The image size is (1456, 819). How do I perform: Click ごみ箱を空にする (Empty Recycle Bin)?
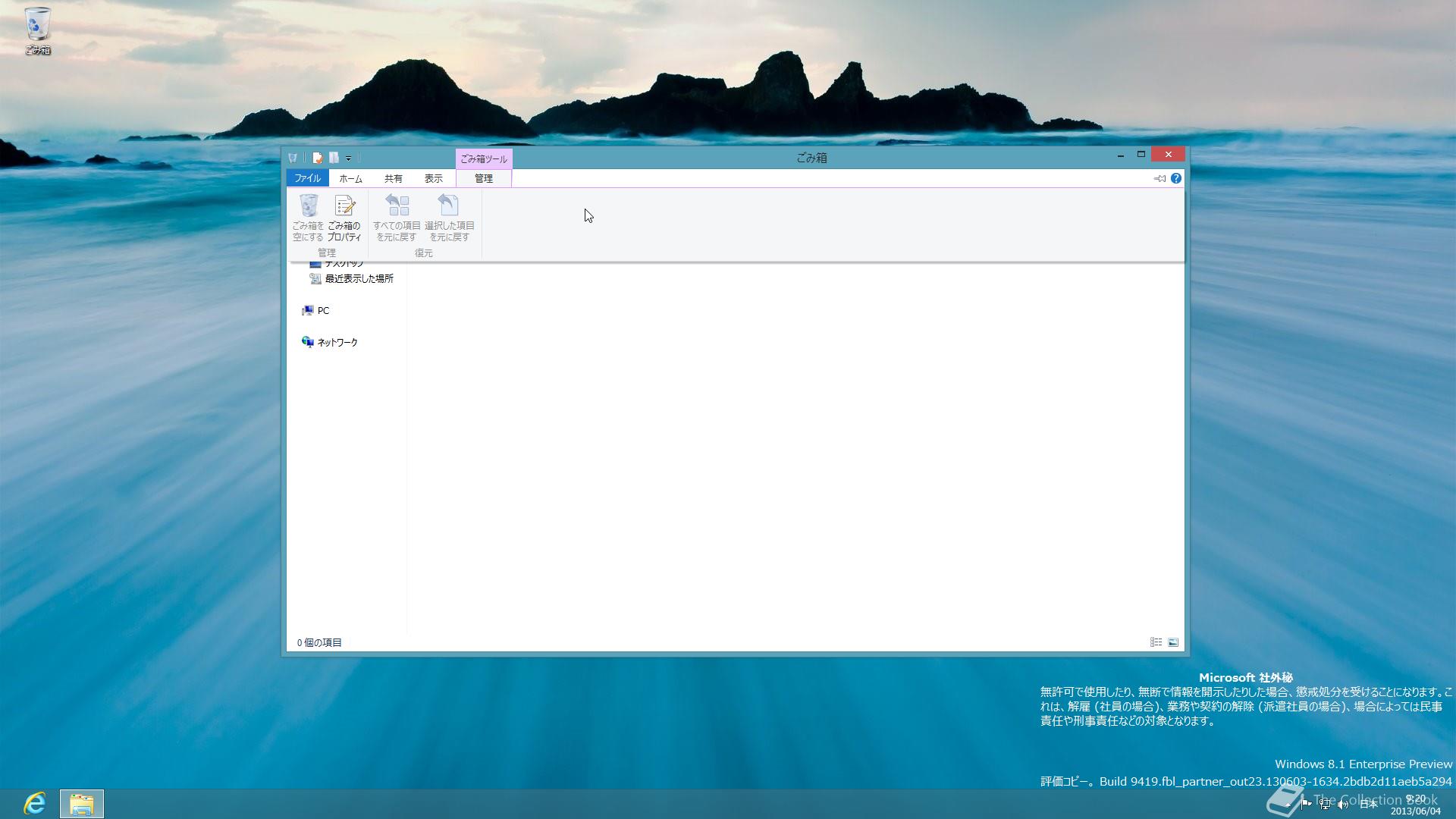point(308,218)
